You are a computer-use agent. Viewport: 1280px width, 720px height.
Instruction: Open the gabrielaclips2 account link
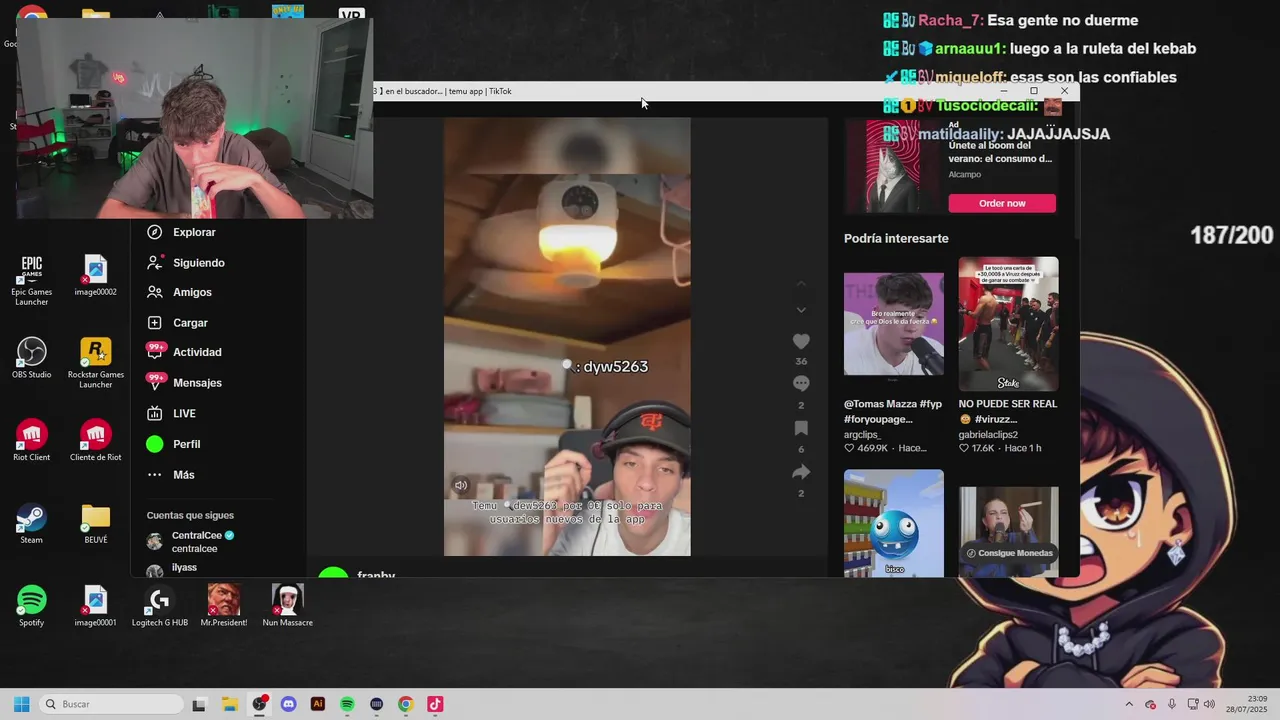coord(988,435)
